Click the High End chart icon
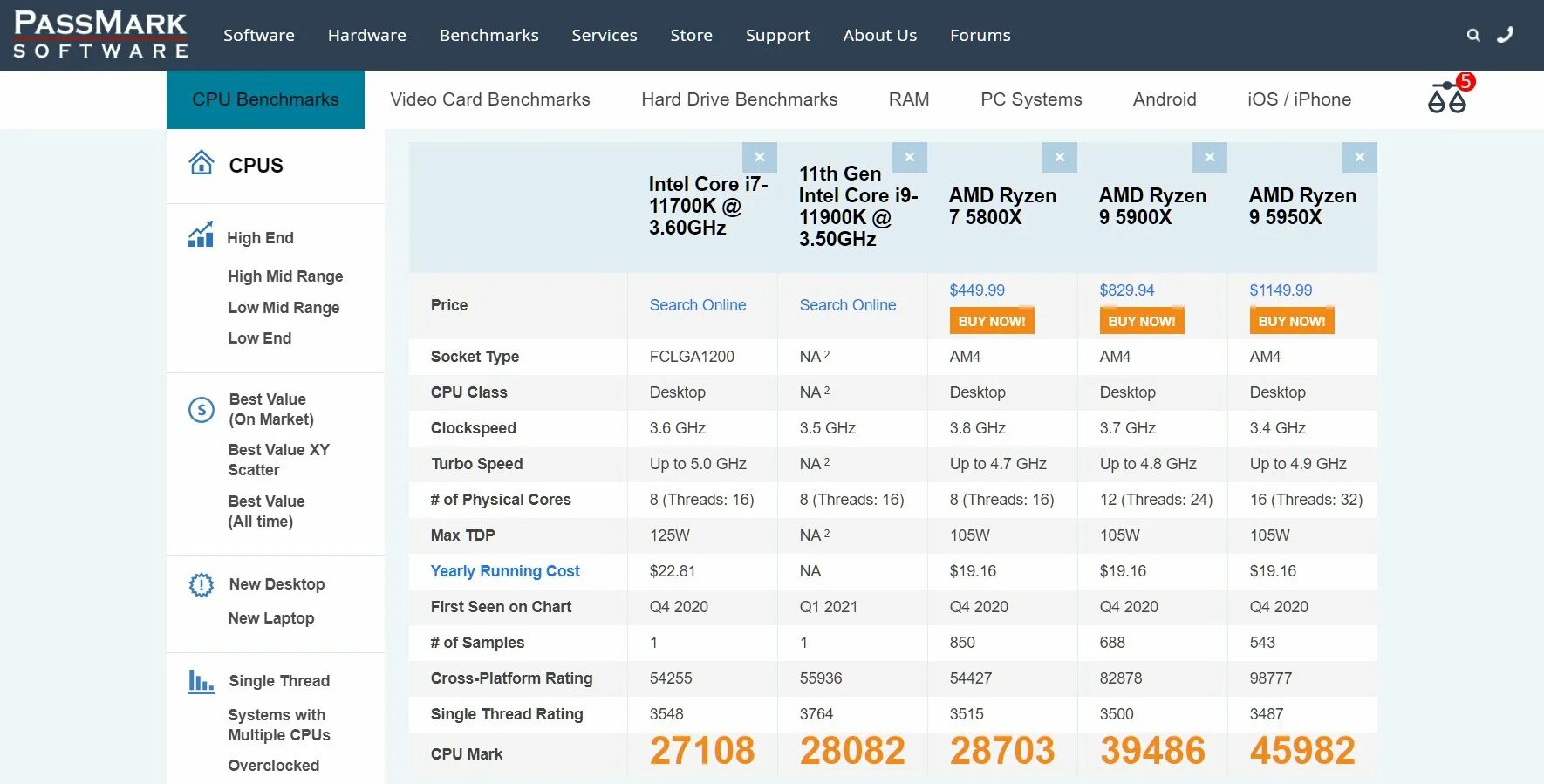 pos(201,235)
